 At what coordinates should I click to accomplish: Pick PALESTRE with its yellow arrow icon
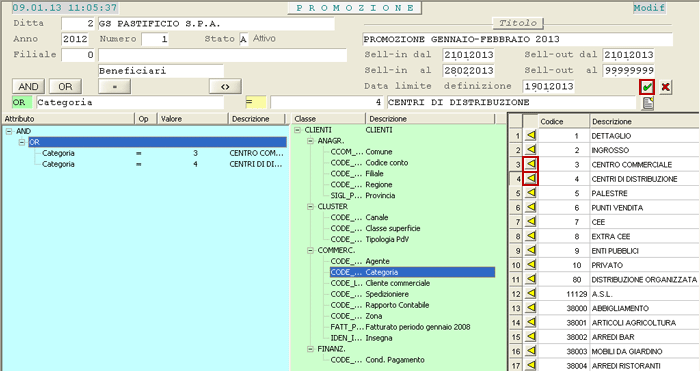pos(530,193)
